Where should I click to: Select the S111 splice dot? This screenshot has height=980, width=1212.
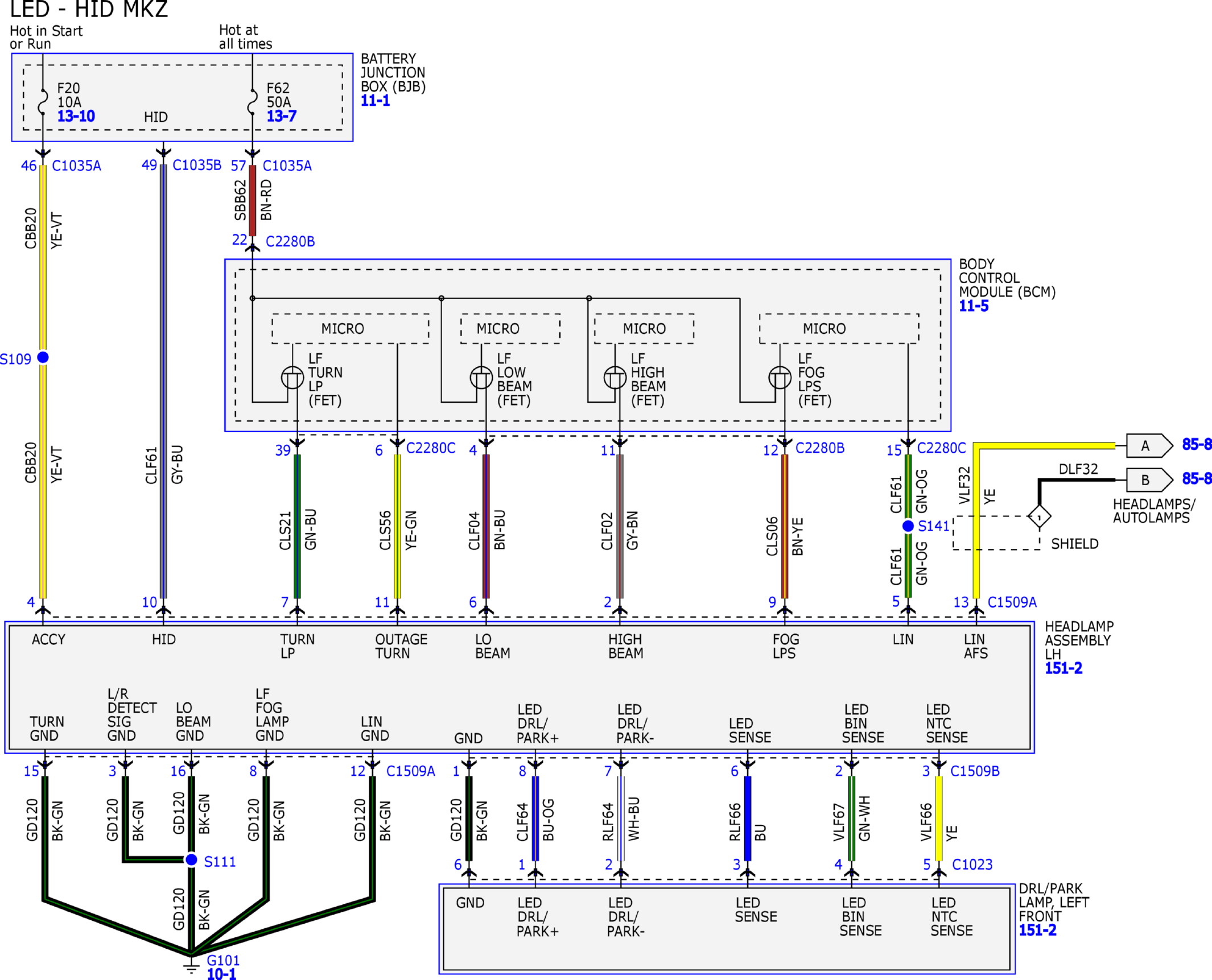tap(192, 859)
